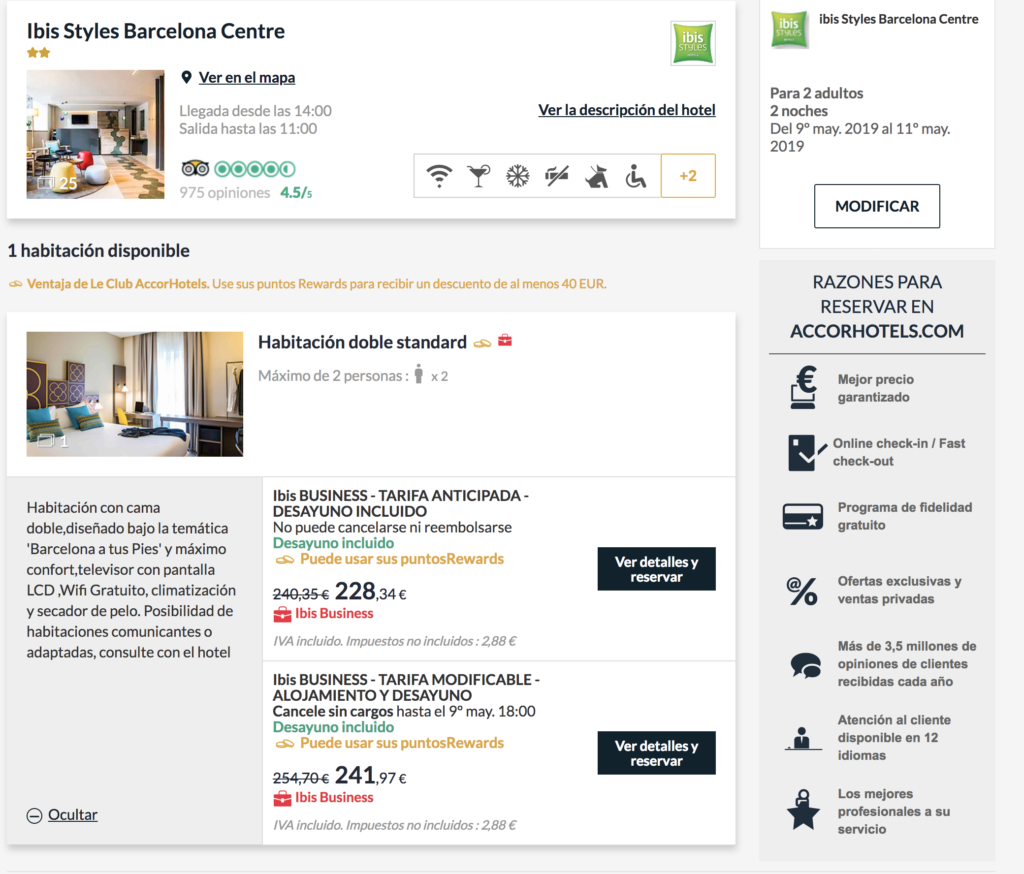1024x874 pixels.
Task: Click 'Programa de fidelidad gratuito' text
Action: (904, 516)
